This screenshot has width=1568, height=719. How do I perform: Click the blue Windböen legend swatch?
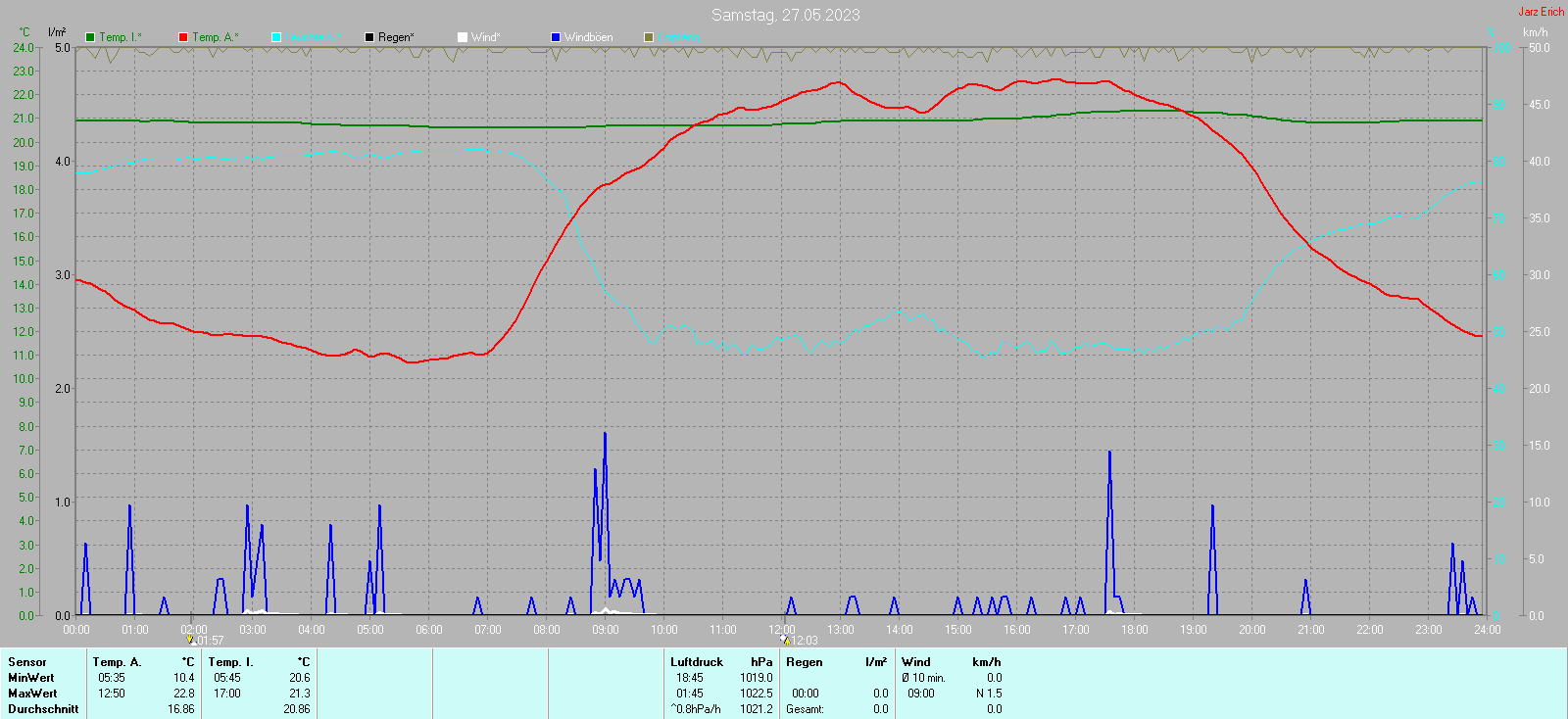click(x=556, y=37)
